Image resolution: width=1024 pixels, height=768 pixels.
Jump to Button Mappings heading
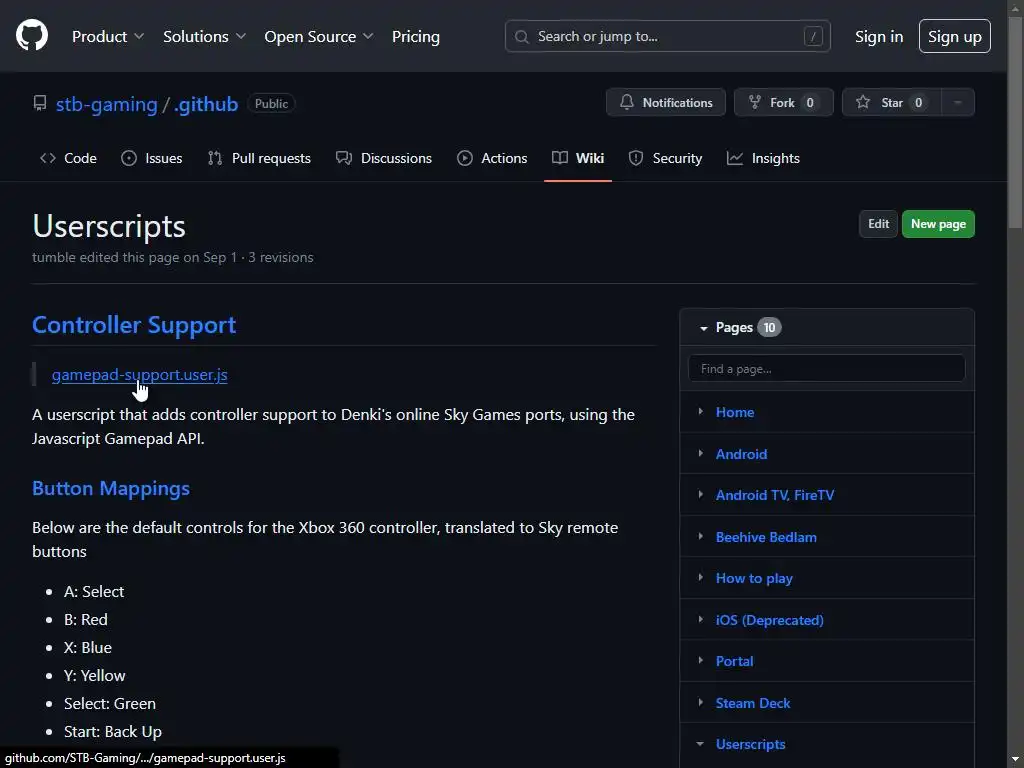(111, 488)
